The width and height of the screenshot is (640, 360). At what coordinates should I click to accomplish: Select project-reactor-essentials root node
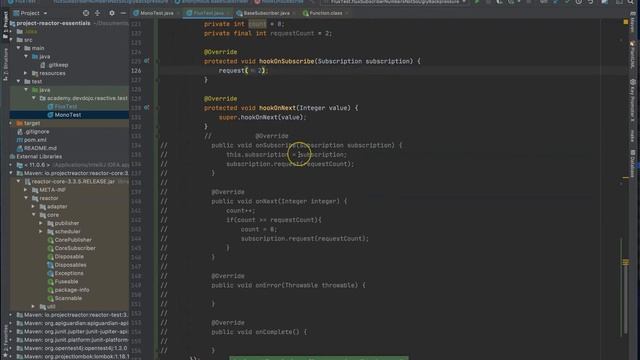(53, 23)
